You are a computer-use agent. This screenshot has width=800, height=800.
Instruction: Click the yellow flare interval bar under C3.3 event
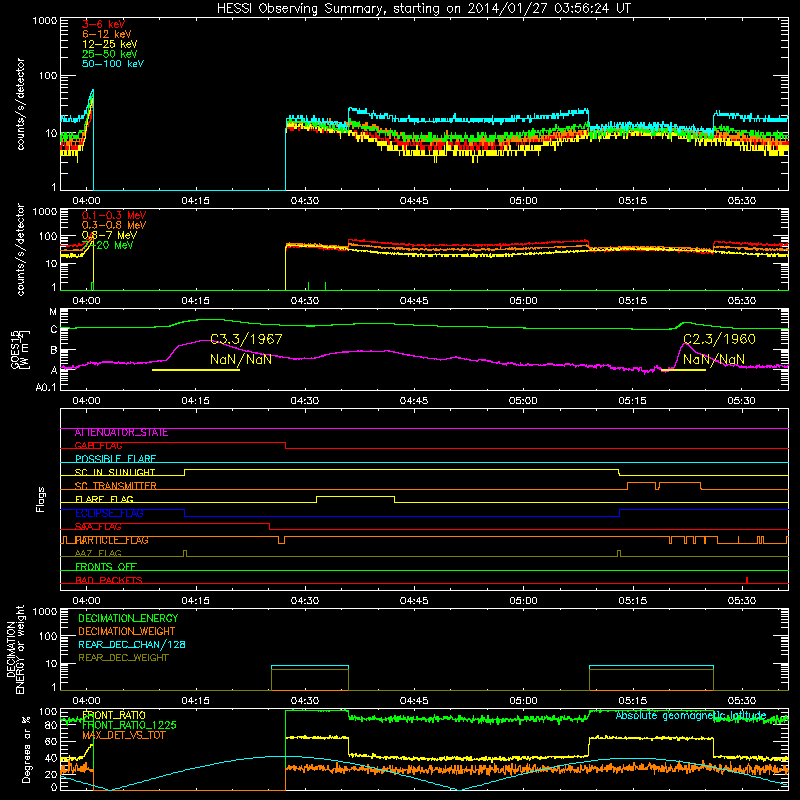[x=196, y=370]
